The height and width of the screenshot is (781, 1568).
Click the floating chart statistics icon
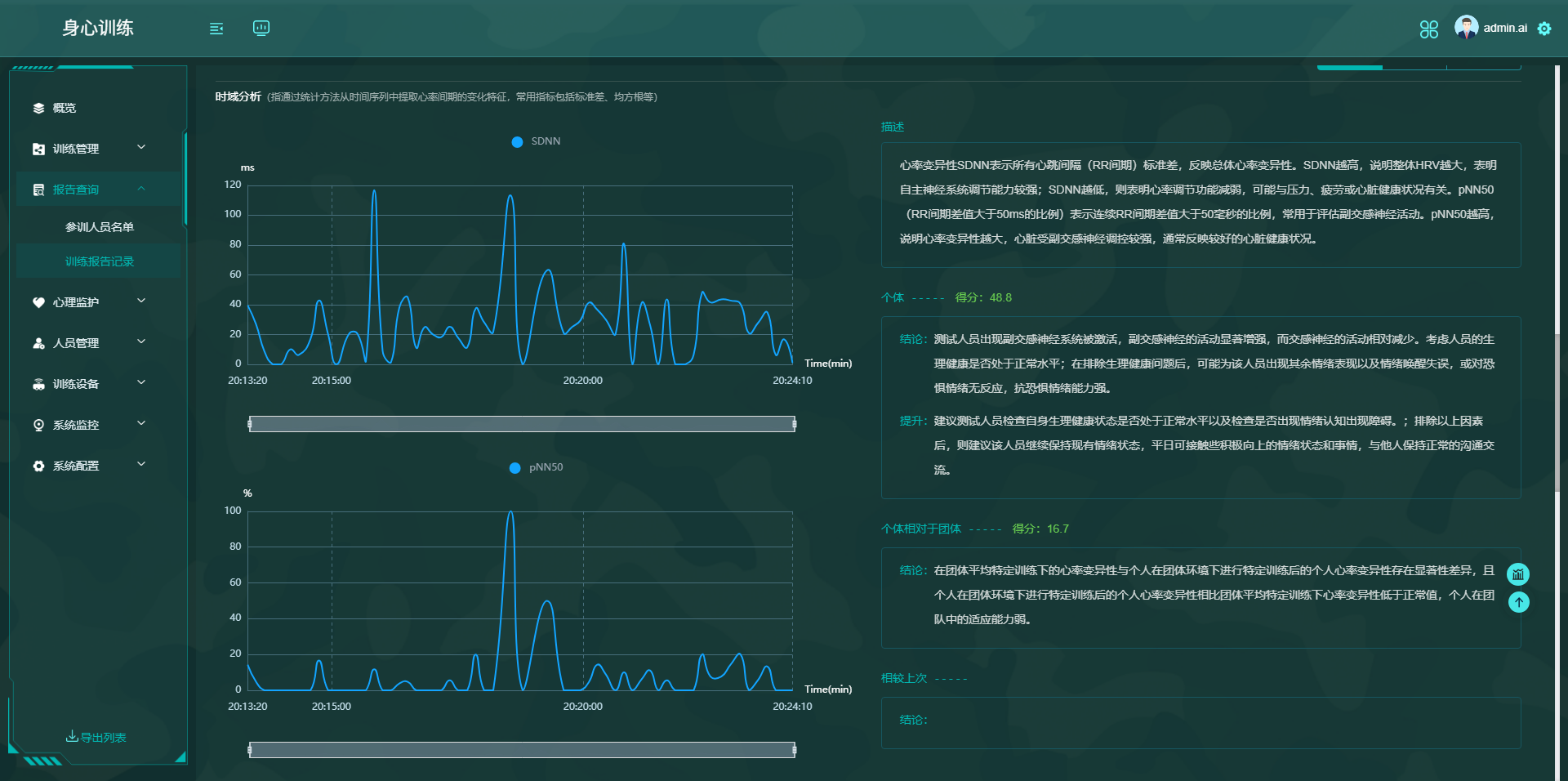[1519, 574]
